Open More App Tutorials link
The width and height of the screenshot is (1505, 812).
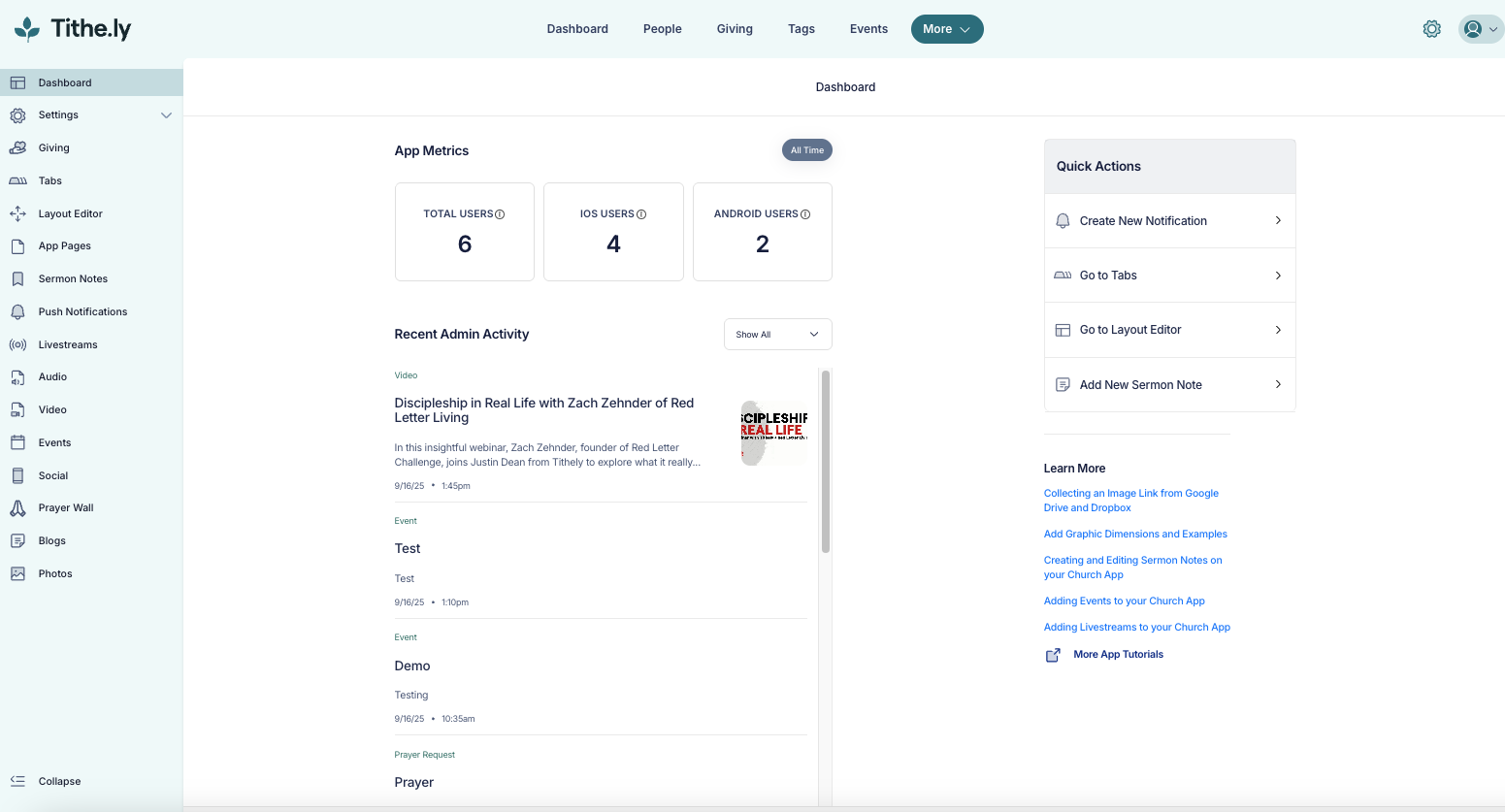1118,655
